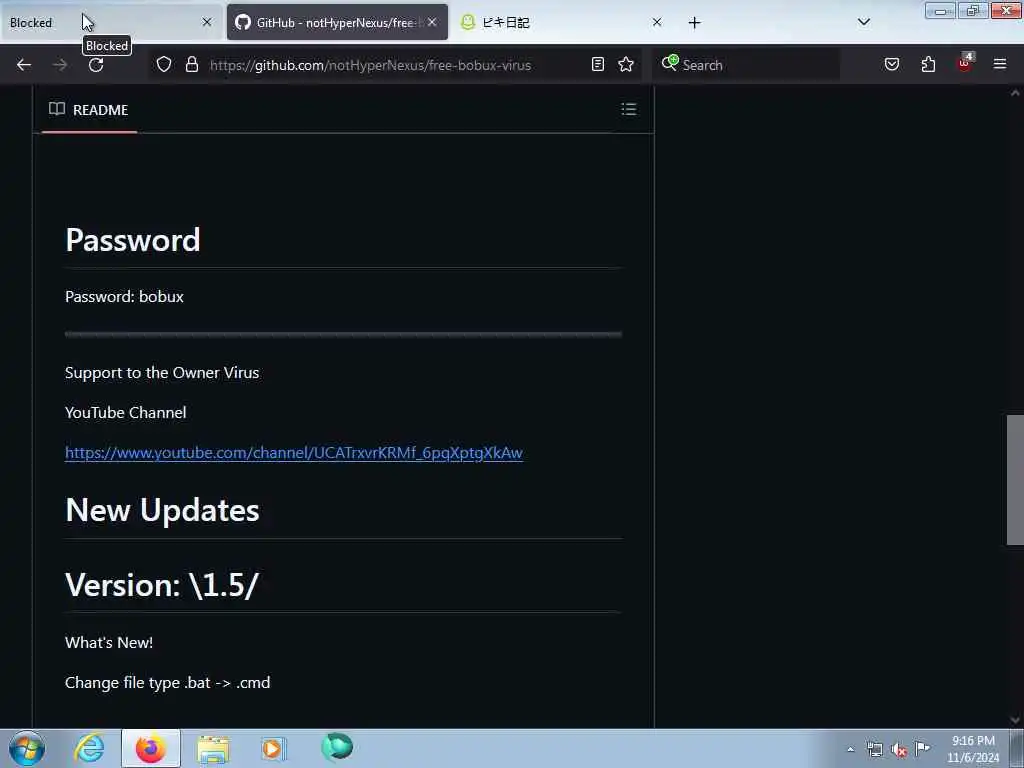Open the Extensions puzzle icon
1024x768 pixels.
pyautogui.click(x=928, y=65)
